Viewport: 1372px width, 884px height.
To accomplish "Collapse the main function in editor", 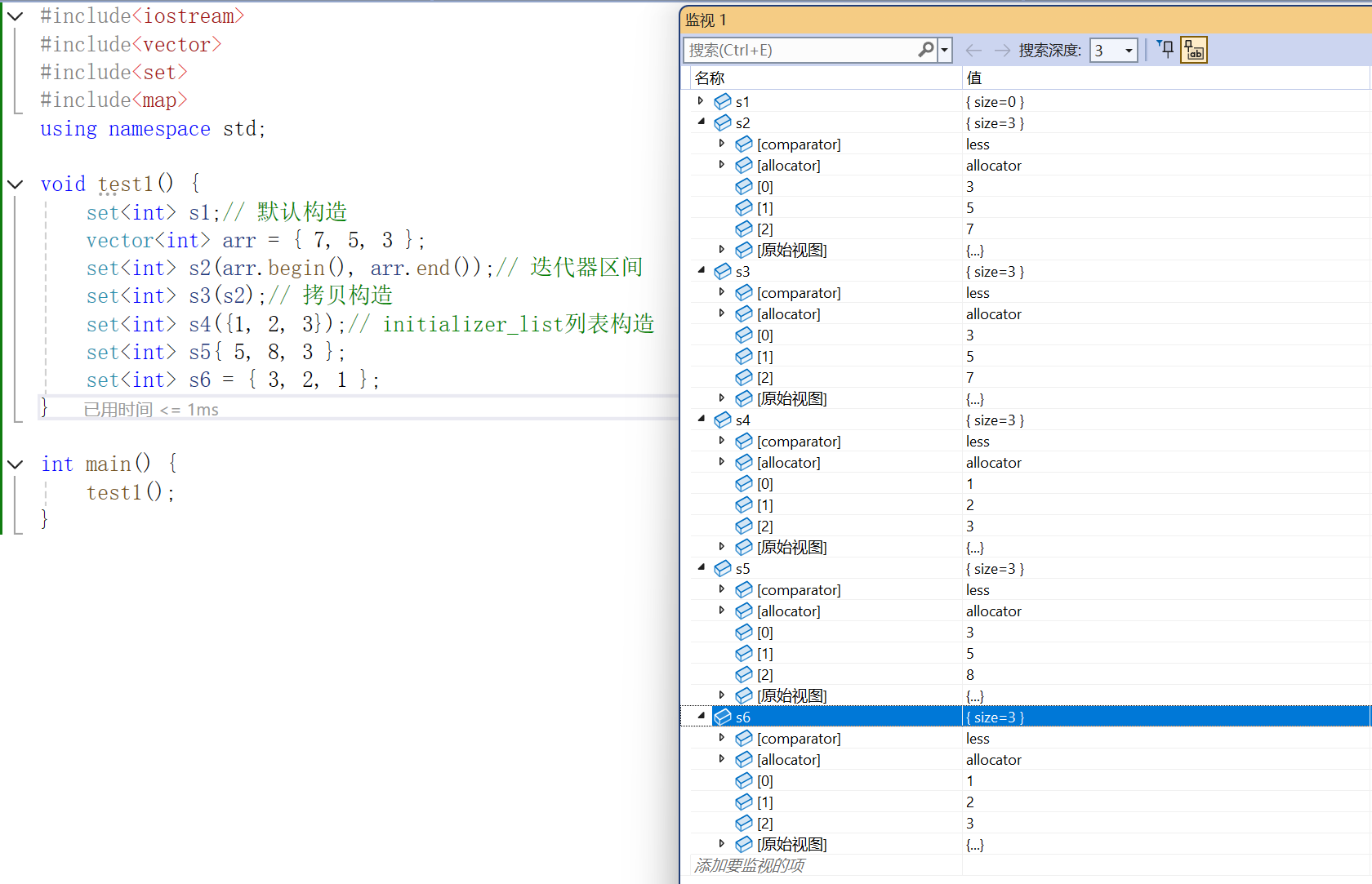I will tap(15, 464).
